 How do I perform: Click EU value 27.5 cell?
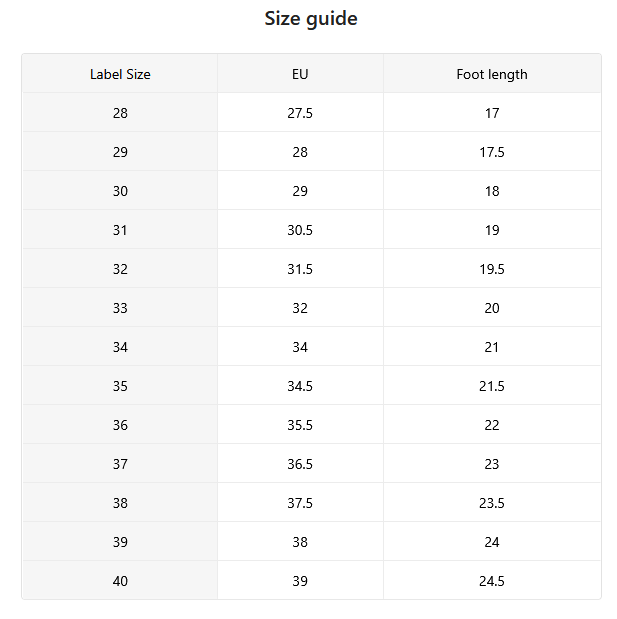coord(300,113)
